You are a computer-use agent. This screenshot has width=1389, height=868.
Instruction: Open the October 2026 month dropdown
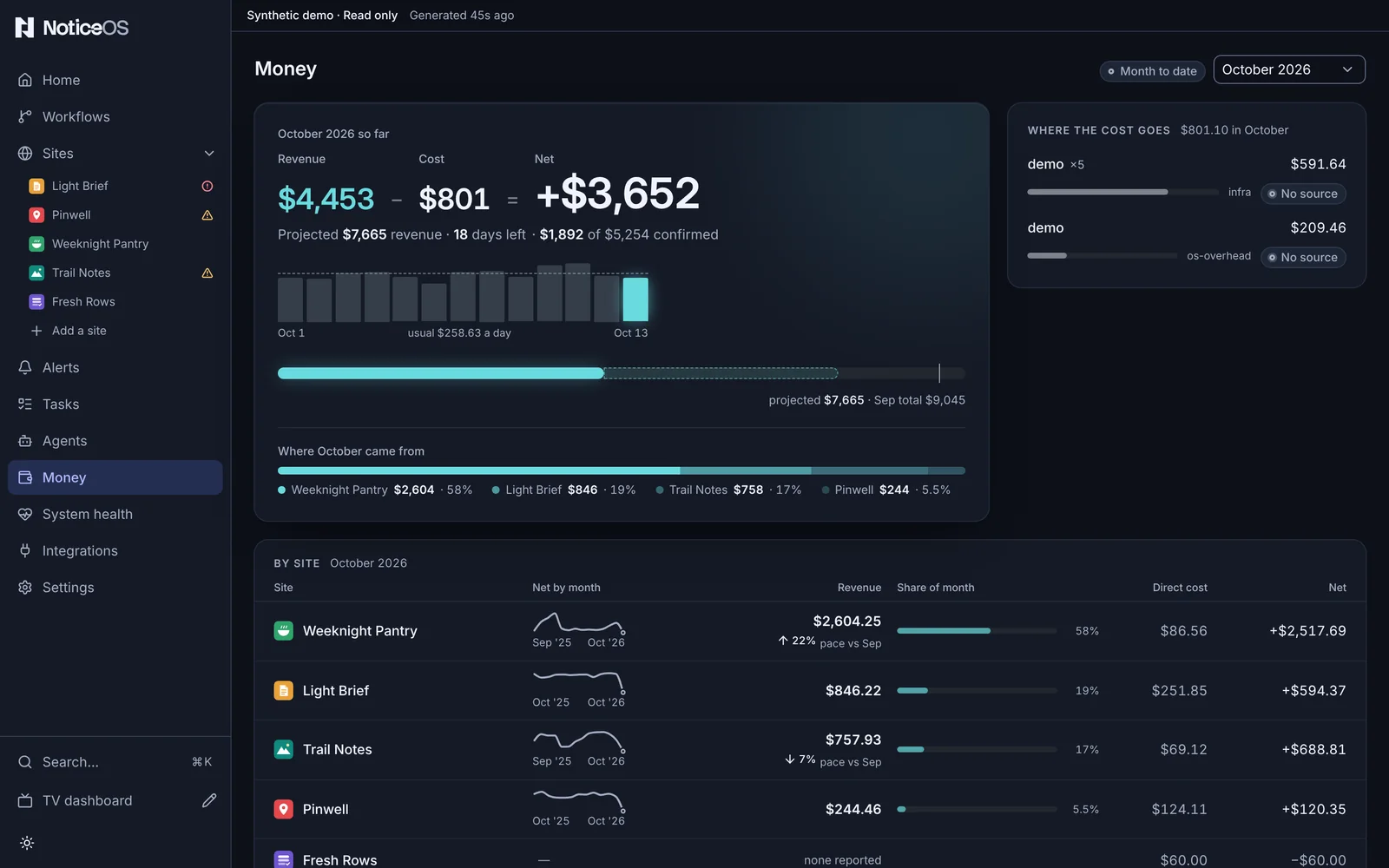1288,69
